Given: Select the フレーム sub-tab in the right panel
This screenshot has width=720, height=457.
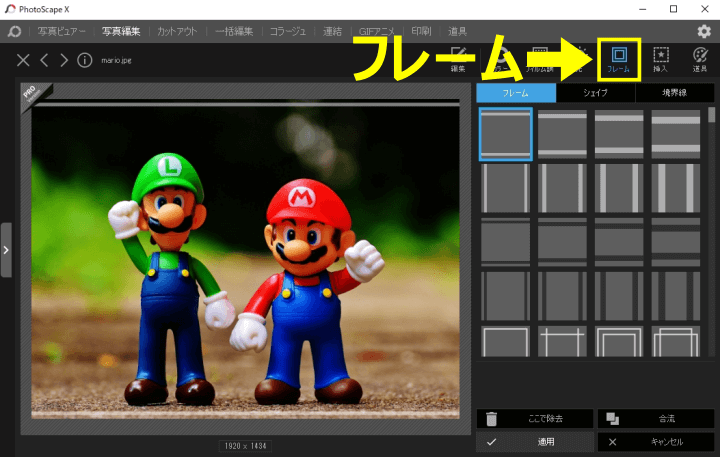Looking at the screenshot, I should (516, 93).
